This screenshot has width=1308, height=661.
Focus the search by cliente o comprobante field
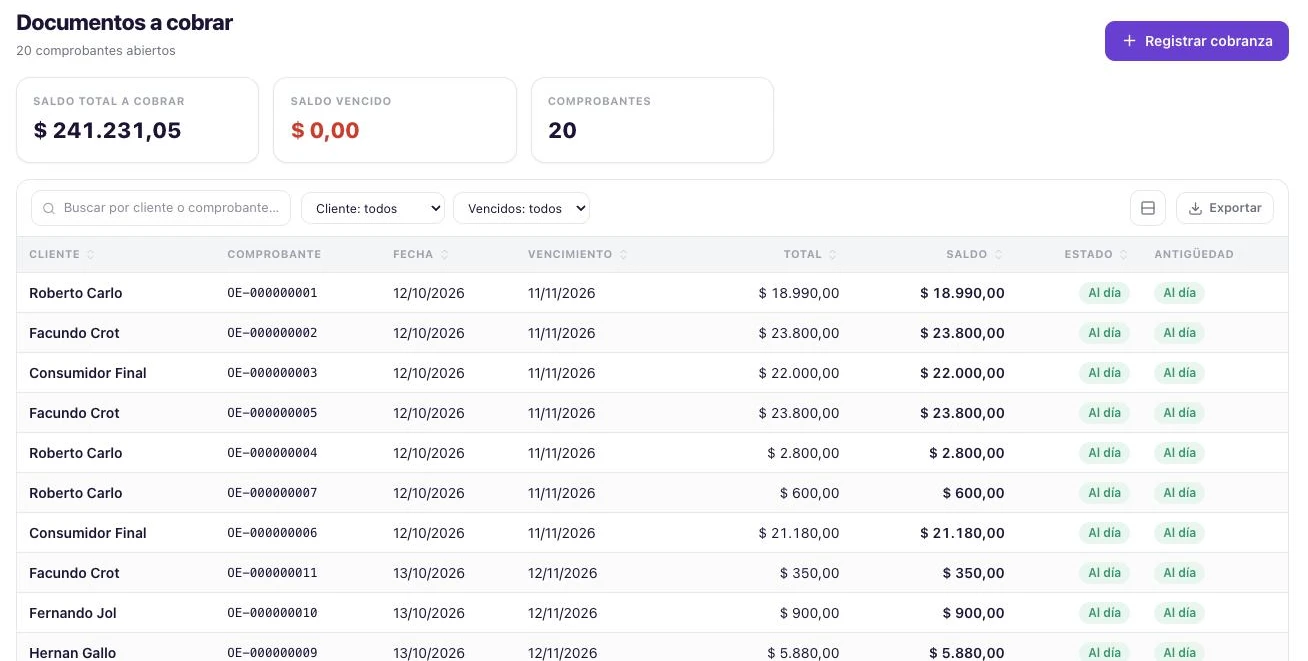coord(161,208)
